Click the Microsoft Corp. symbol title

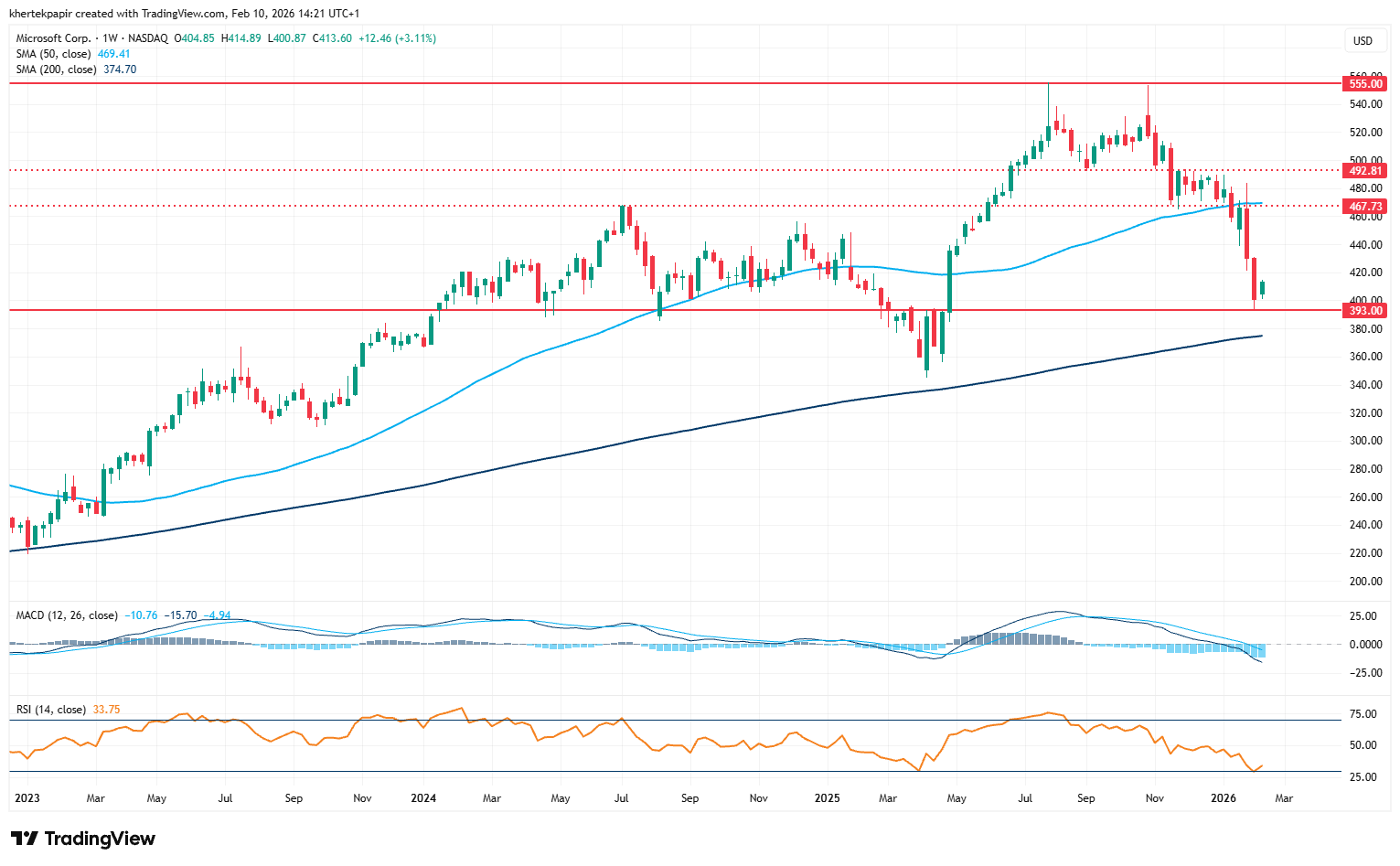[x=53, y=38]
